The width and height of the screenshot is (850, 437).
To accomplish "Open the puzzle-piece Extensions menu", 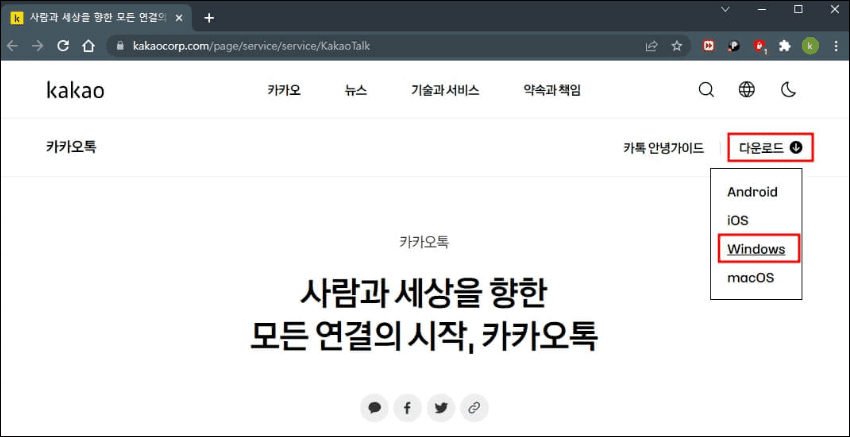I will (x=784, y=46).
